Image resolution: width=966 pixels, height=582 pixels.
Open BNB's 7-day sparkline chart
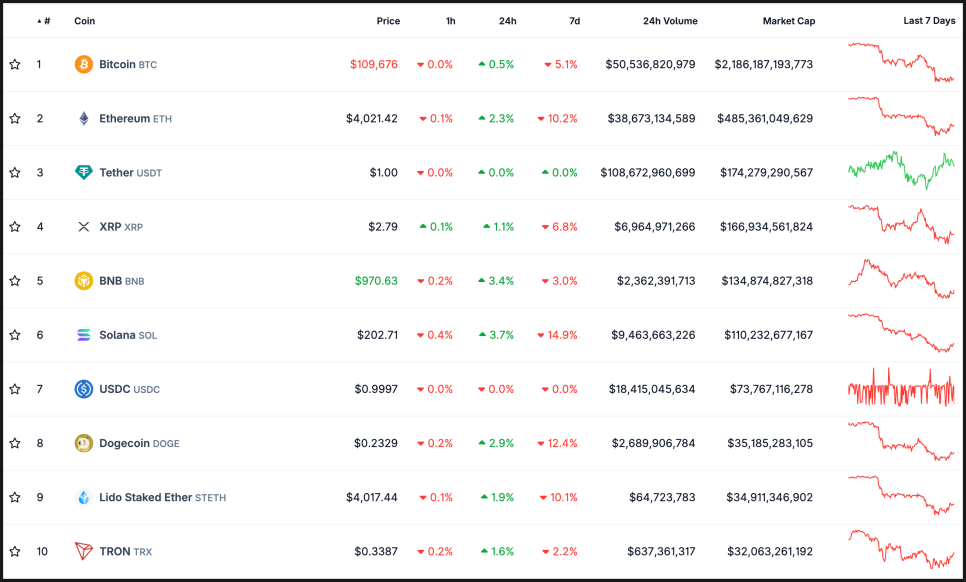(901, 279)
